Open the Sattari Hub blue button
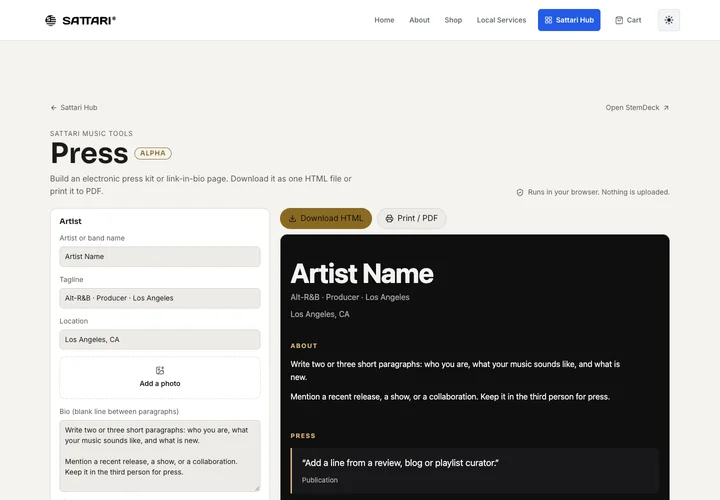Screen dimensions: 720x500 tap(569, 20)
